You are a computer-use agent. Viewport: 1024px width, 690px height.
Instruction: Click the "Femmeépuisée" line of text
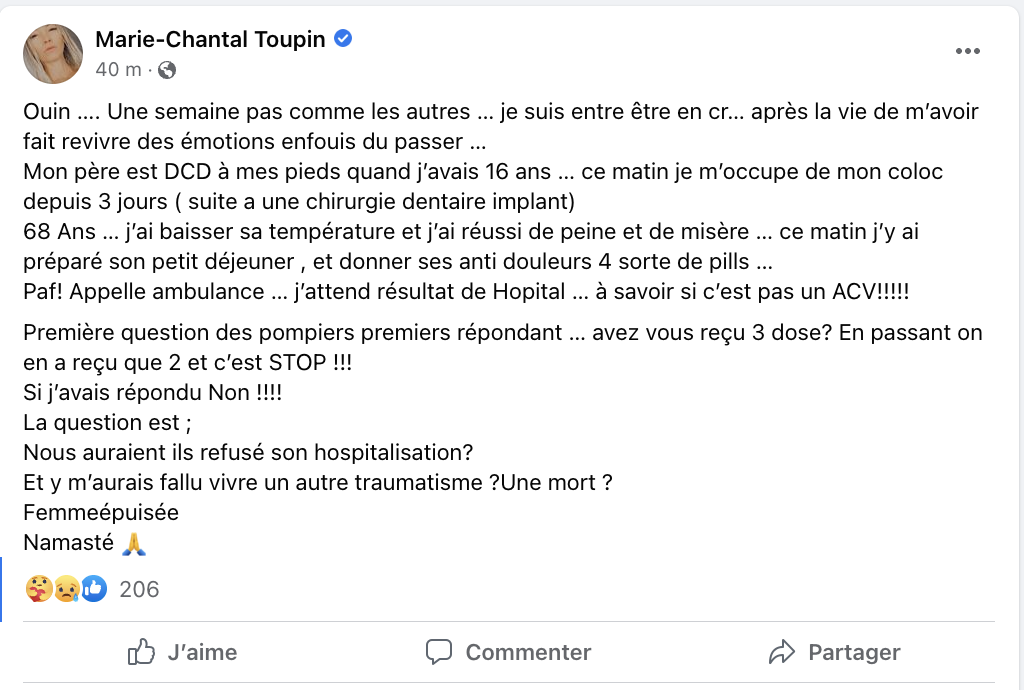click(101, 512)
